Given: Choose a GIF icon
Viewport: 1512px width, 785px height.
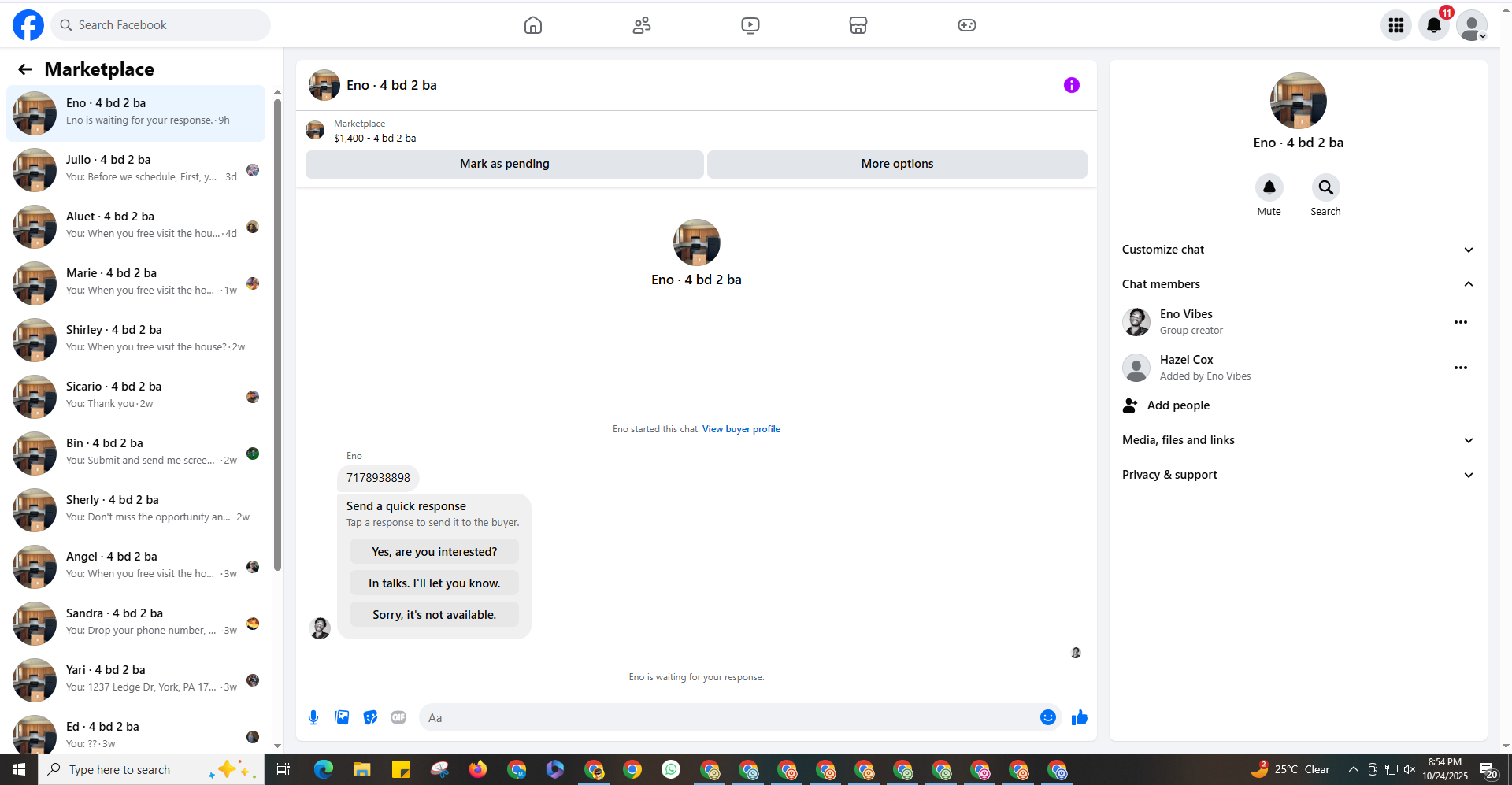Looking at the screenshot, I should point(398,717).
